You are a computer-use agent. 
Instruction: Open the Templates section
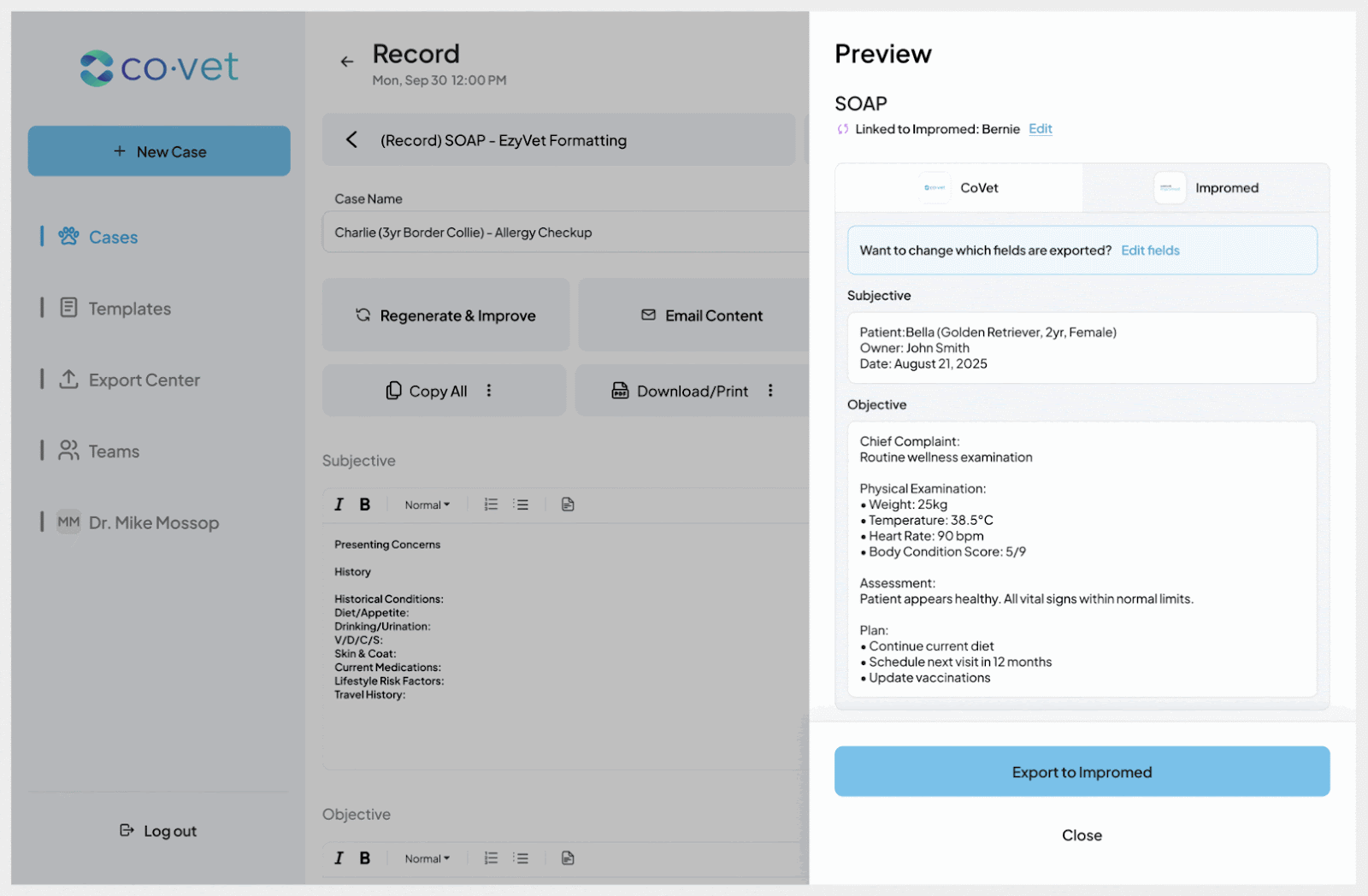coord(129,309)
